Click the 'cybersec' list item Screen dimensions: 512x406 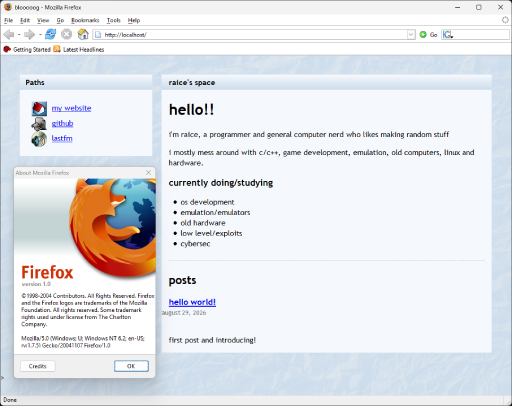tap(195, 244)
